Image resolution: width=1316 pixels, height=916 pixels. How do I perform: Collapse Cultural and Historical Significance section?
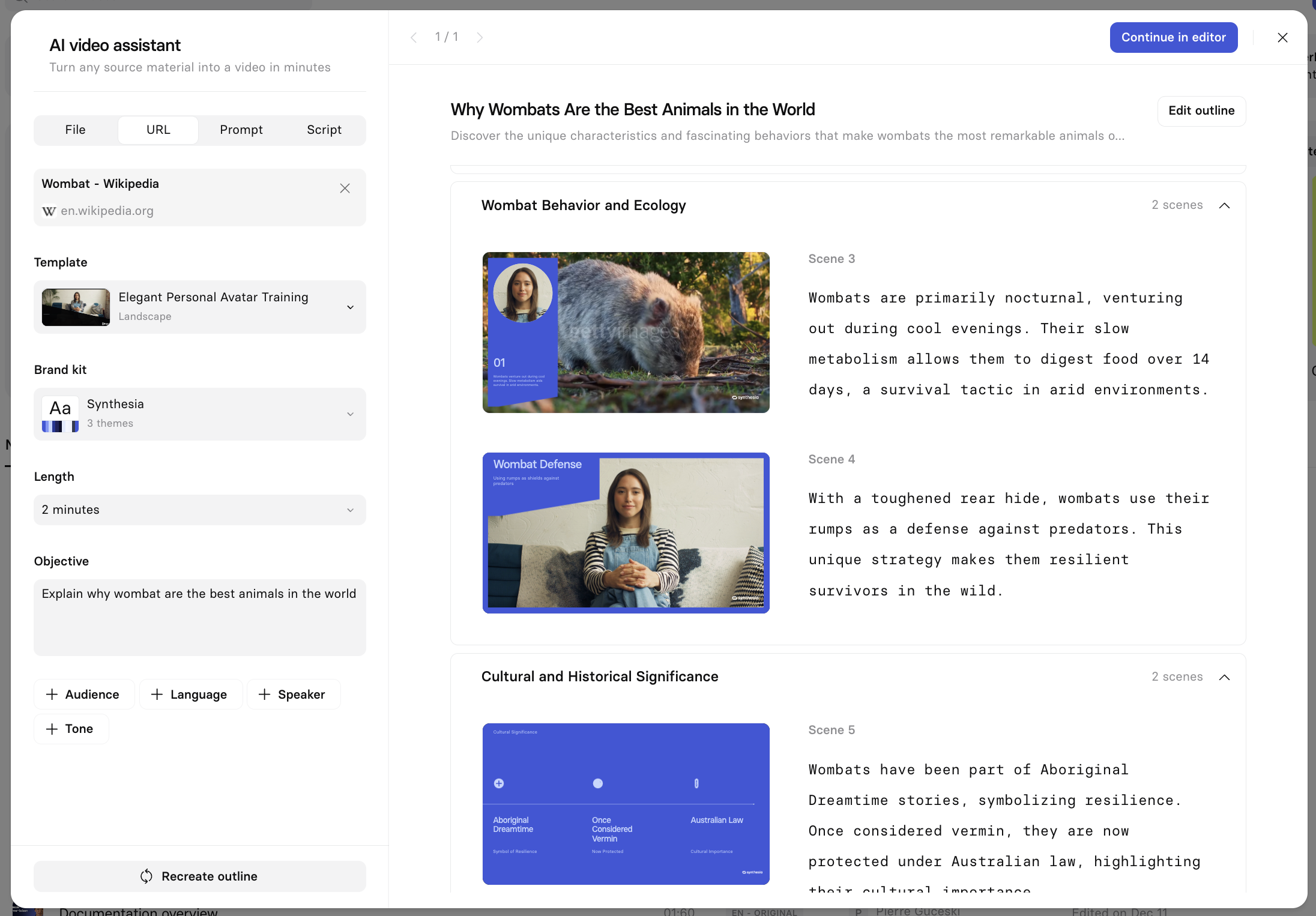pos(1224,677)
